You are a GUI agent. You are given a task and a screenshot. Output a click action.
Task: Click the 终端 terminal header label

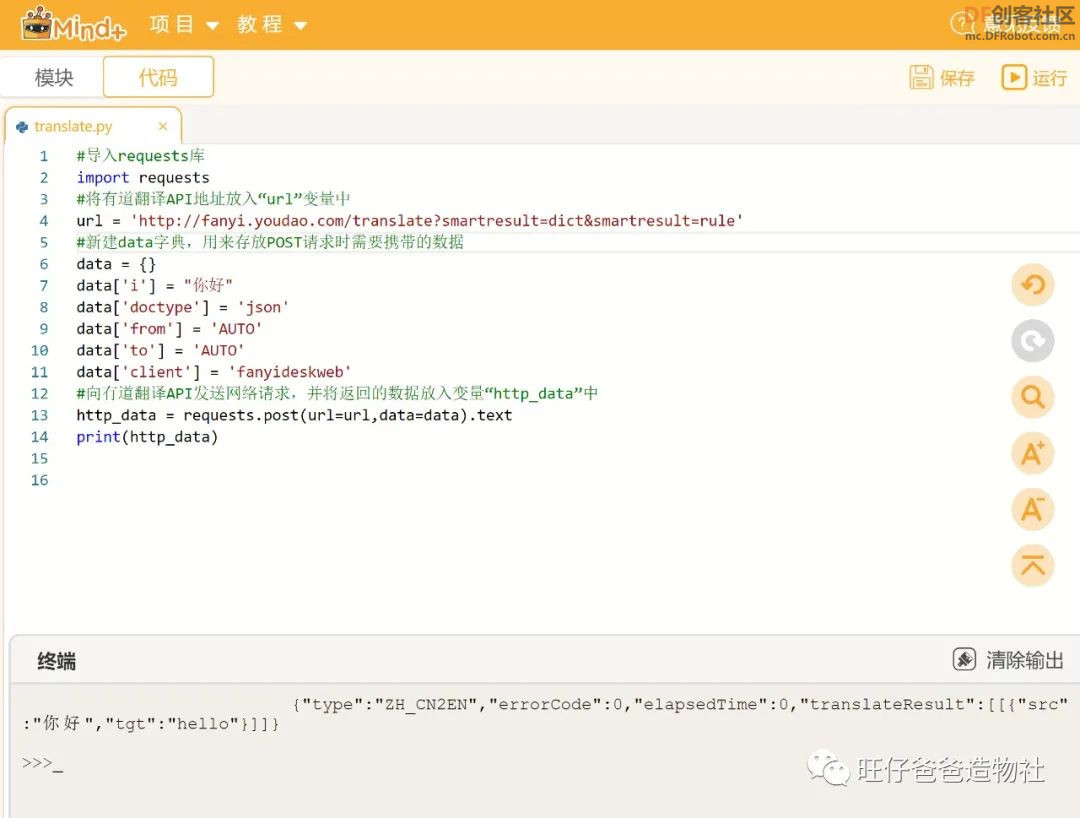coord(56,661)
